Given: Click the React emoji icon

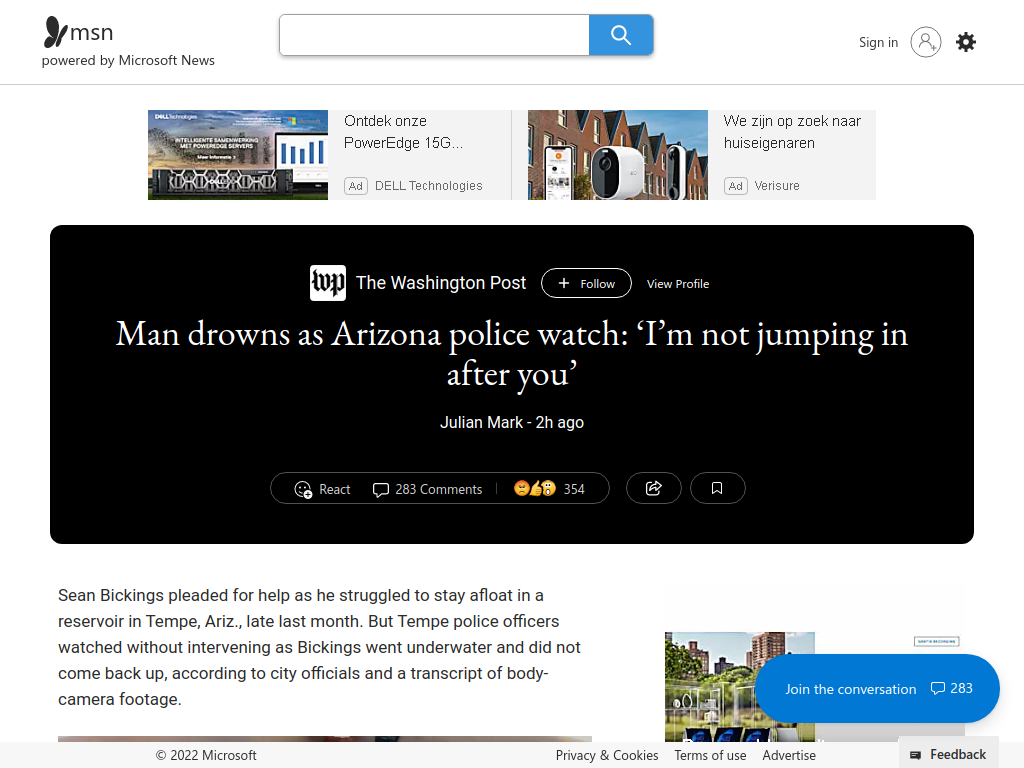Looking at the screenshot, I should pos(303,489).
